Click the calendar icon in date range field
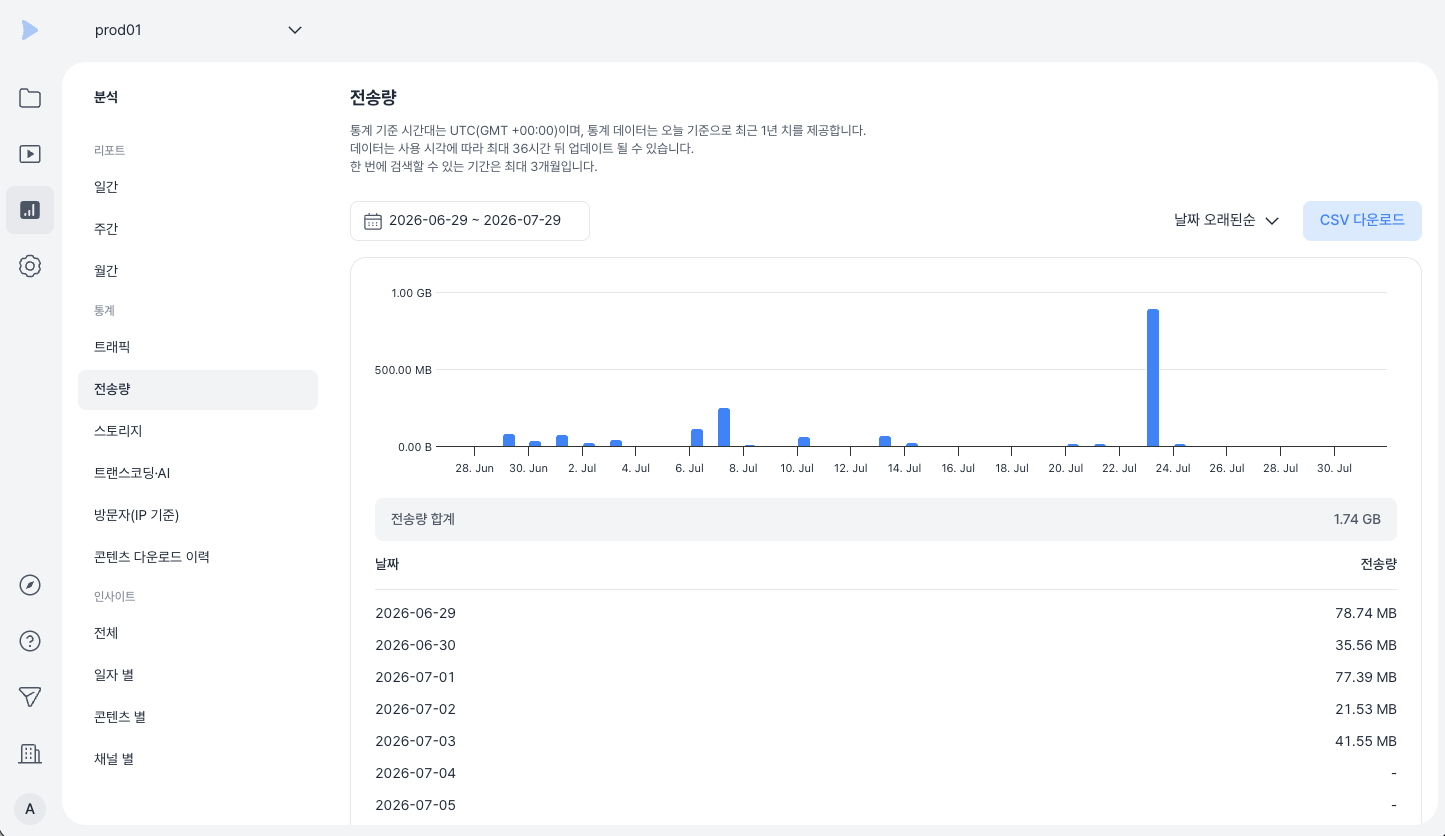Screen dimensions: 1445x836 (x=373, y=221)
